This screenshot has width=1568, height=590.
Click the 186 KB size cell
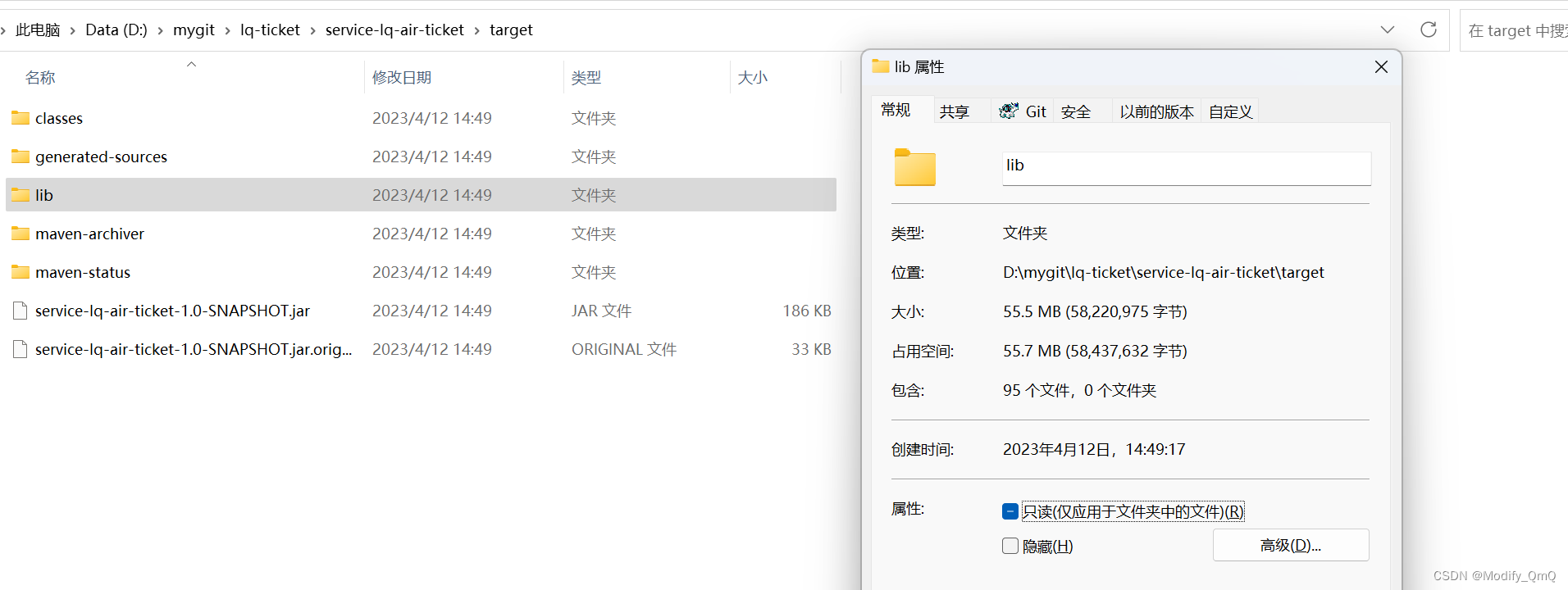tap(807, 311)
